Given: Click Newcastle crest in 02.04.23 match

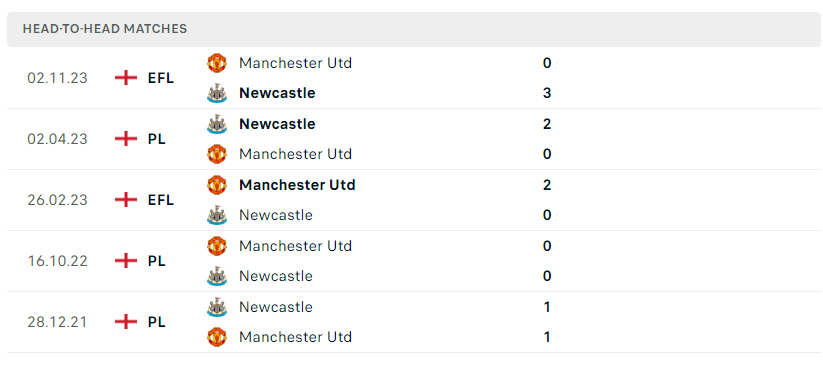Looking at the screenshot, I should [x=217, y=124].
